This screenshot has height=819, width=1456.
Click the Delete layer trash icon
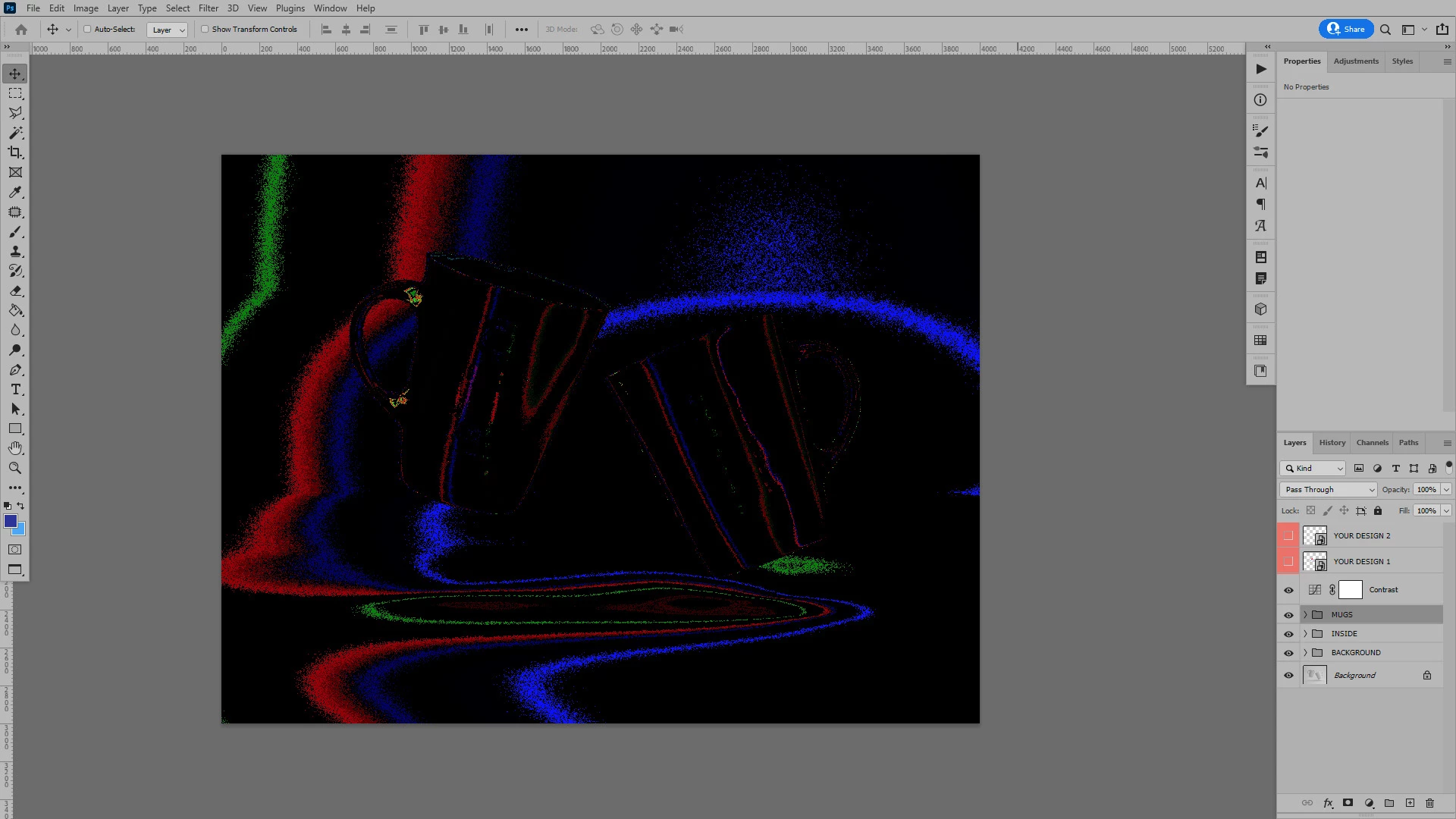(1429, 803)
